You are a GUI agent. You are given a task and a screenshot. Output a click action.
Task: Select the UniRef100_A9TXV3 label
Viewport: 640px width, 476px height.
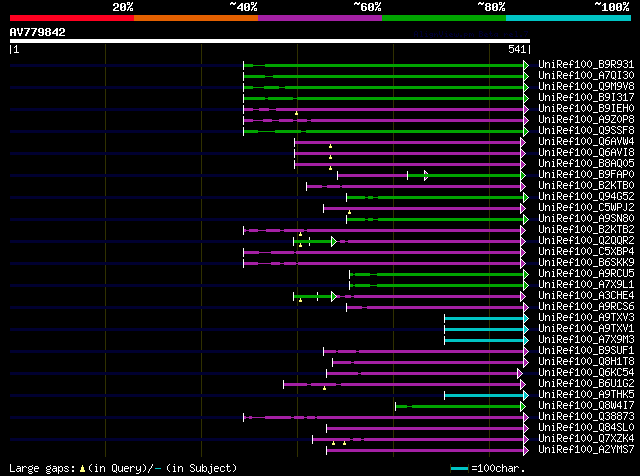(x=586, y=318)
